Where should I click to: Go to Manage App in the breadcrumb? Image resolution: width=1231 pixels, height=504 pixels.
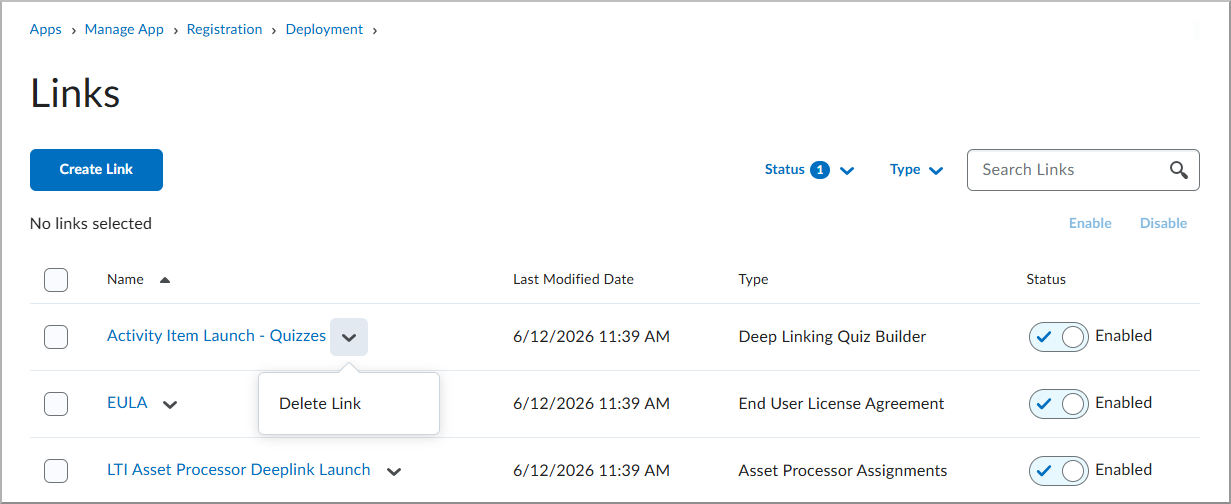(124, 29)
